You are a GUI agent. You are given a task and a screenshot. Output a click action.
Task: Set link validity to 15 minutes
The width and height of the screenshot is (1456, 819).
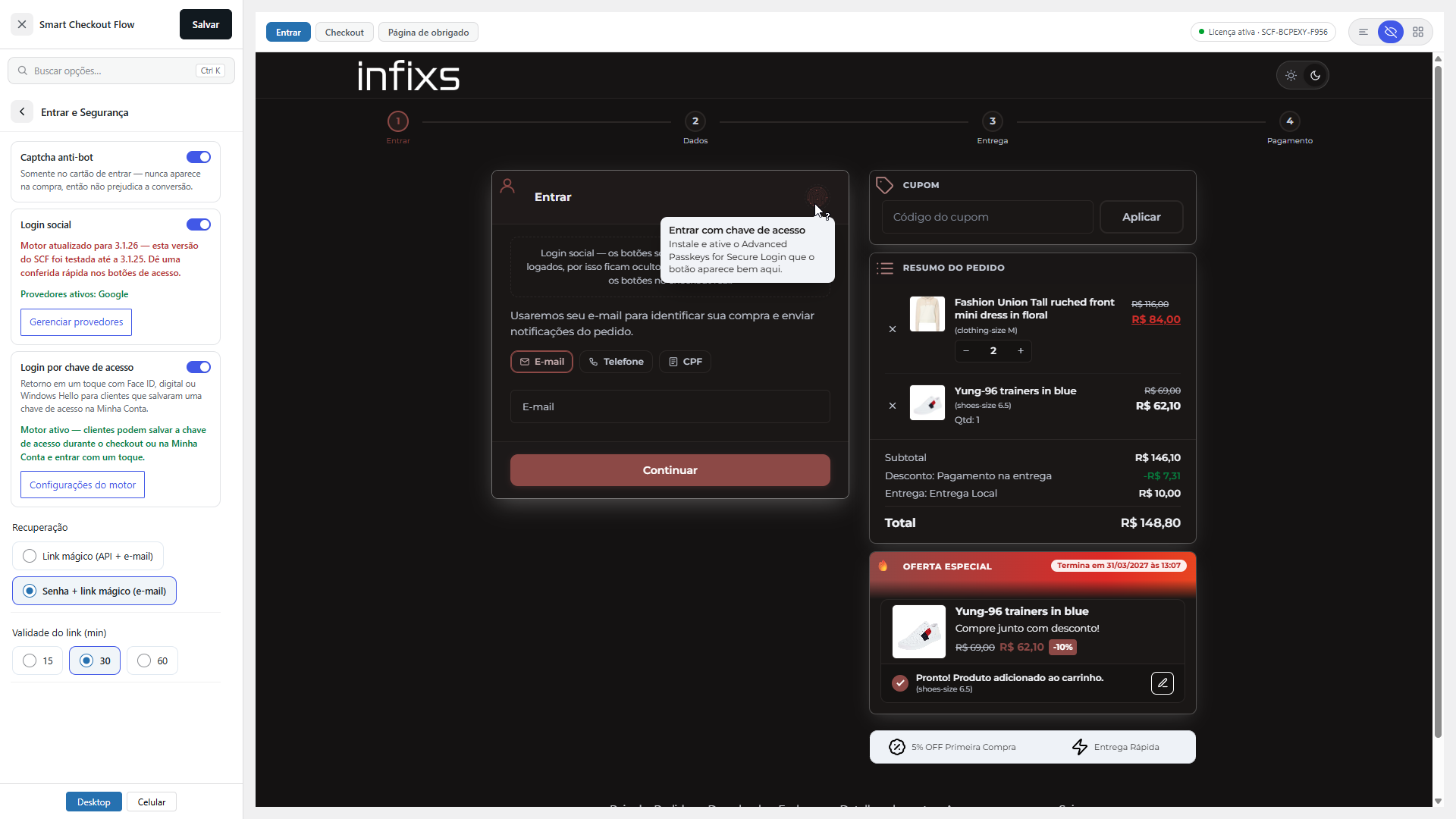point(38,661)
